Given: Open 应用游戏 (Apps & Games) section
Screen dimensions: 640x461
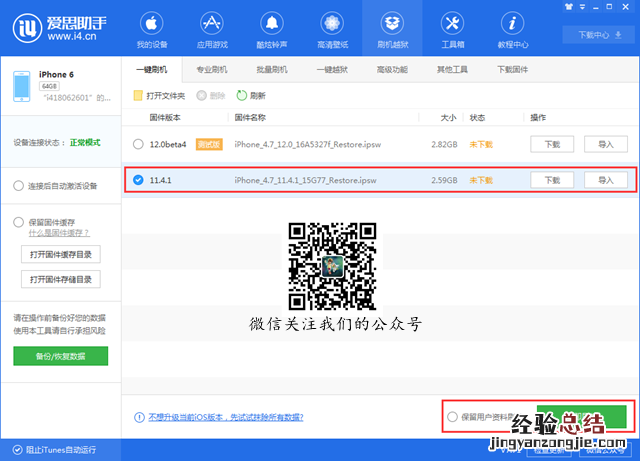Looking at the screenshot, I should click(212, 30).
